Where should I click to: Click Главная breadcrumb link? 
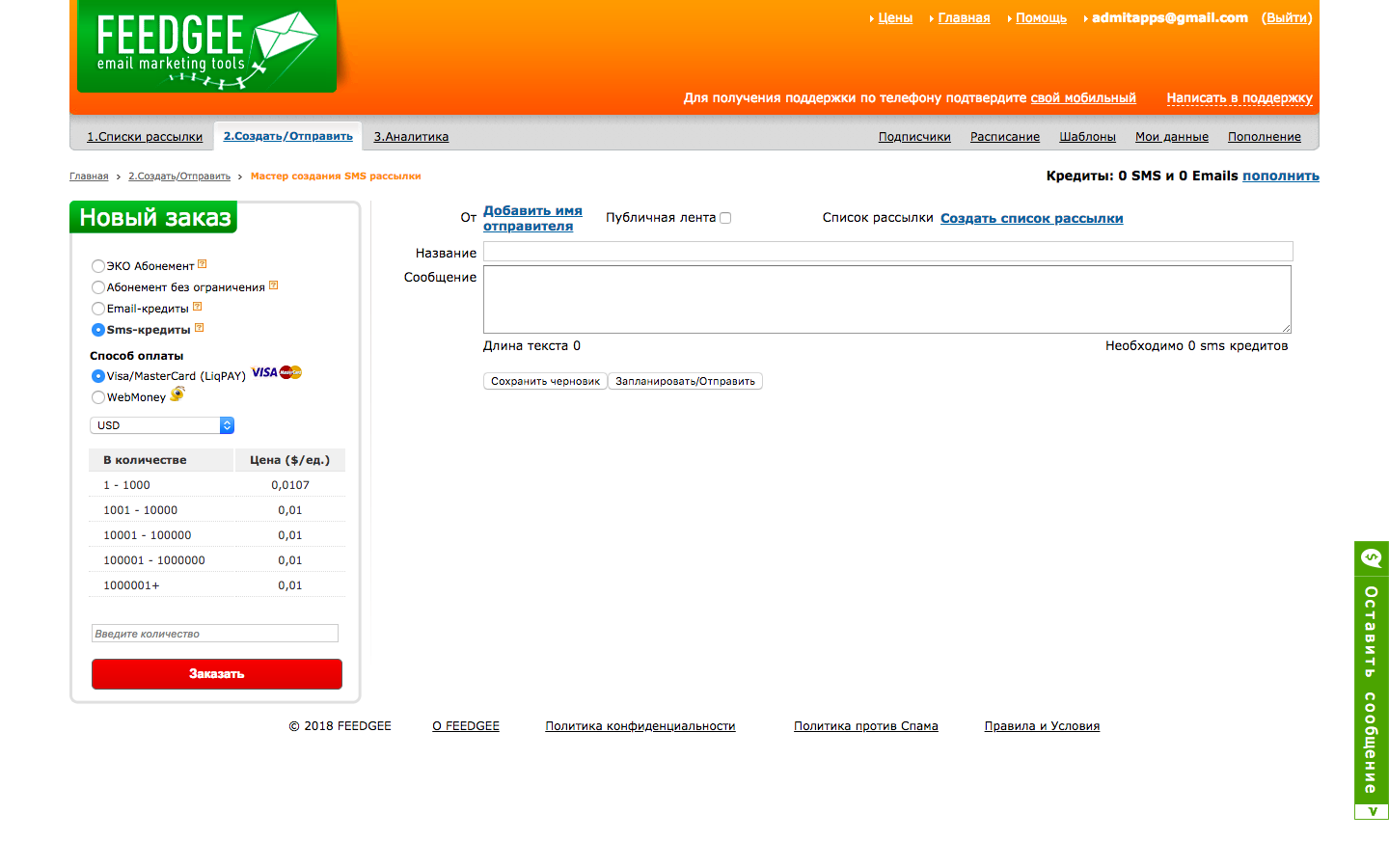(x=89, y=176)
